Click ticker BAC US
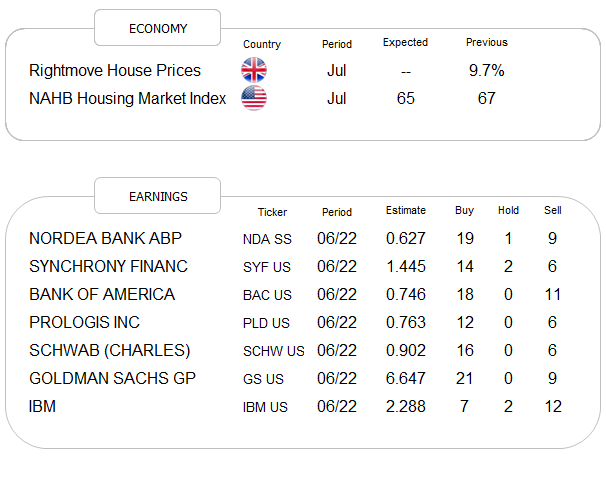 point(267,295)
